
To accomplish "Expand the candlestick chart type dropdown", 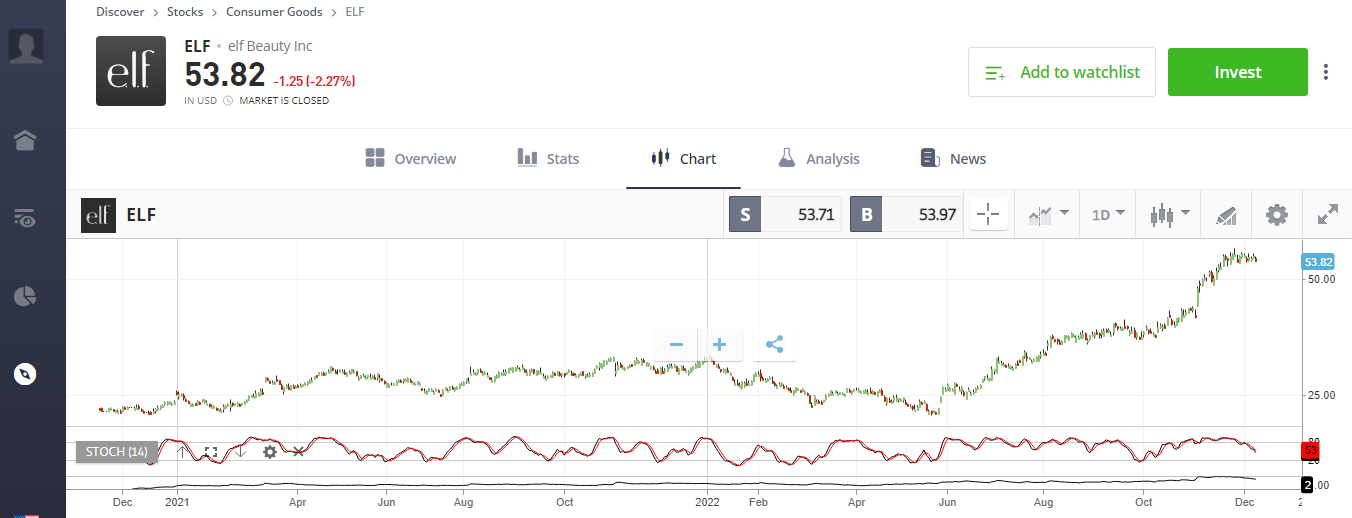I will tap(1170, 215).
